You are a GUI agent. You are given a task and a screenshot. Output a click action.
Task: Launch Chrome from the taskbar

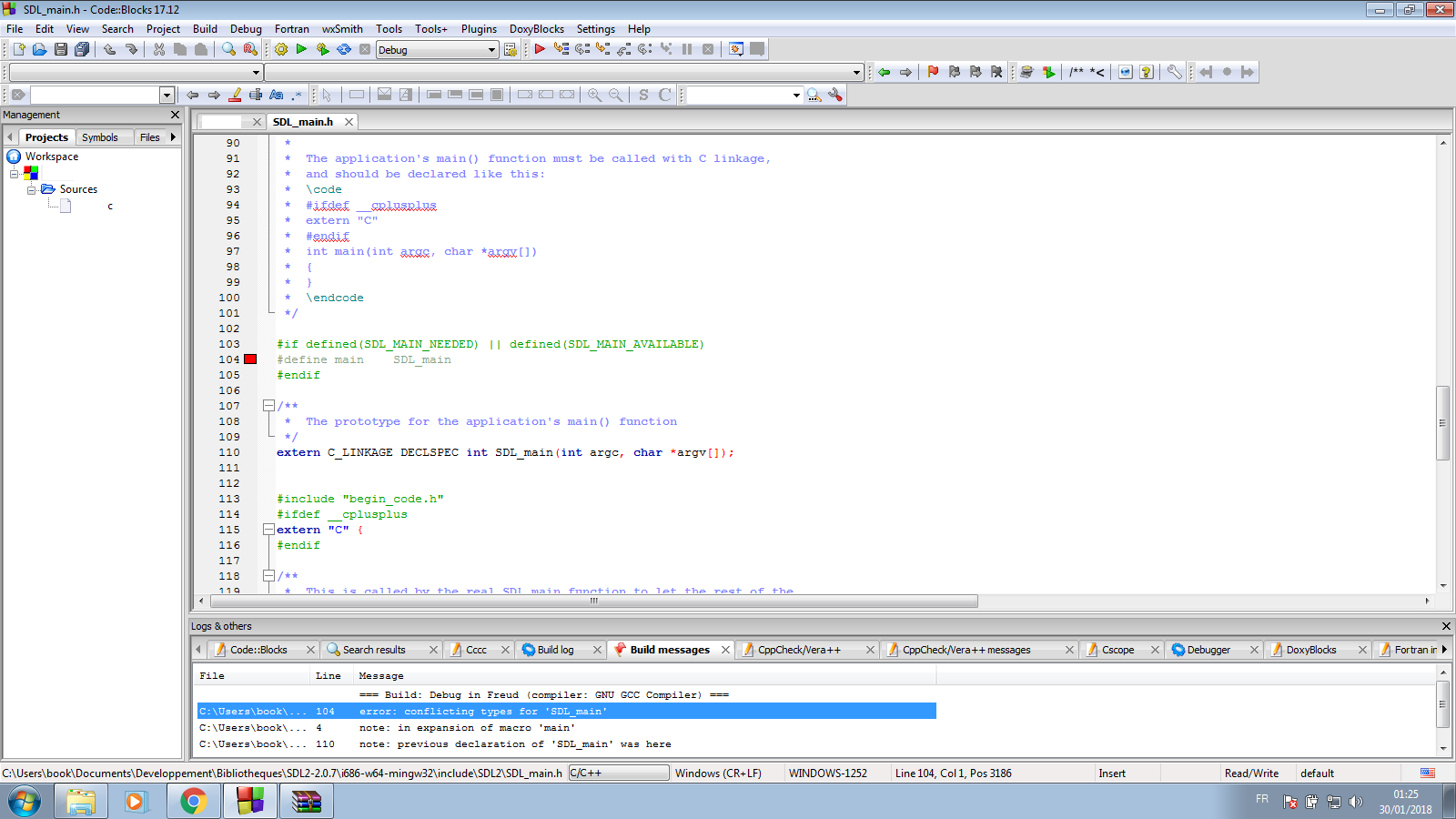pyautogui.click(x=193, y=802)
